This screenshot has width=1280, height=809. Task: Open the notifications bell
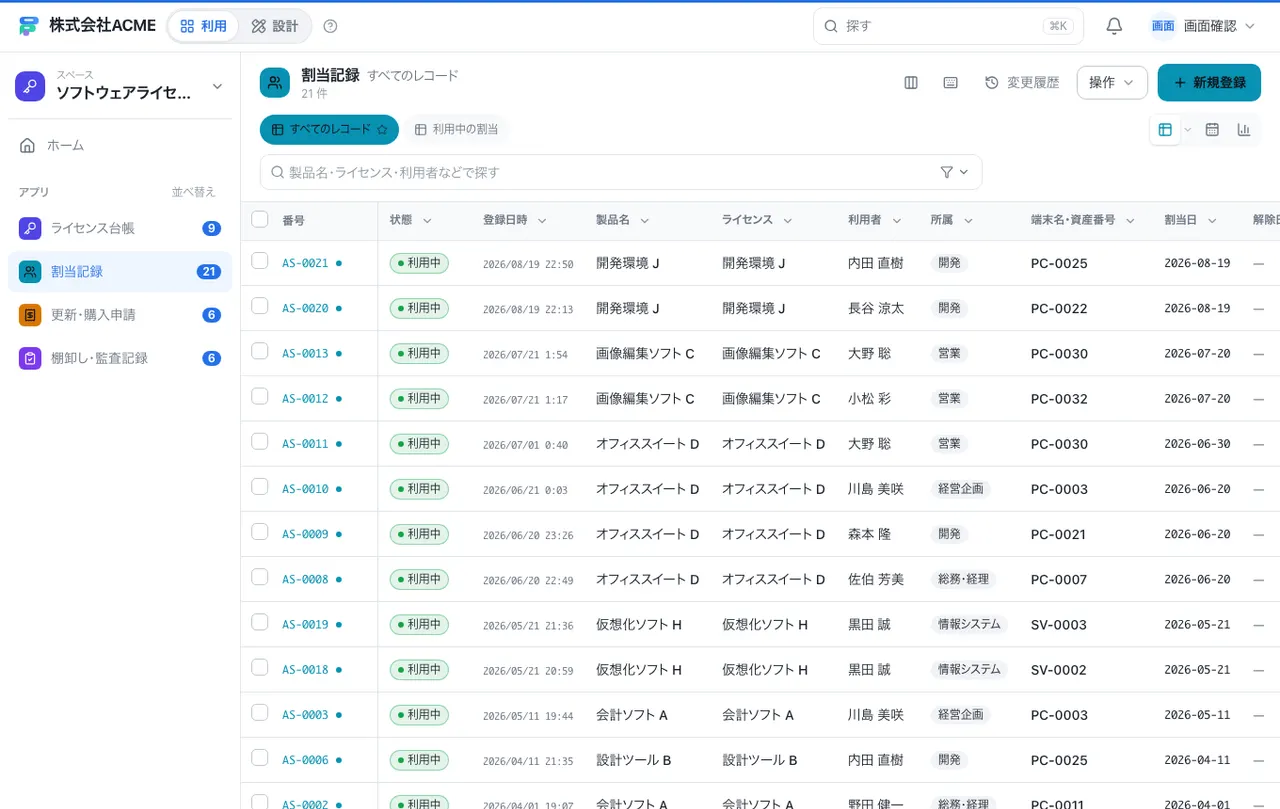pos(1114,26)
